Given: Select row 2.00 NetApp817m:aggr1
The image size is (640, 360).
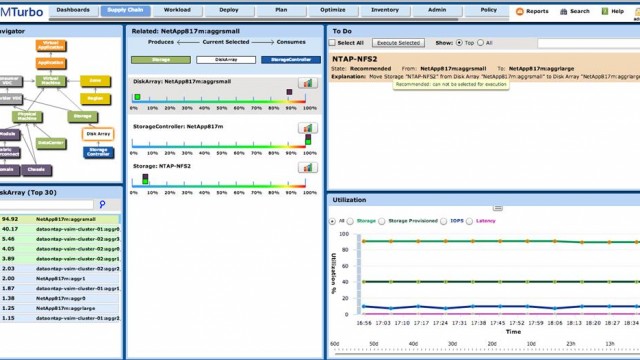Looking at the screenshot, I should pos(60,278).
